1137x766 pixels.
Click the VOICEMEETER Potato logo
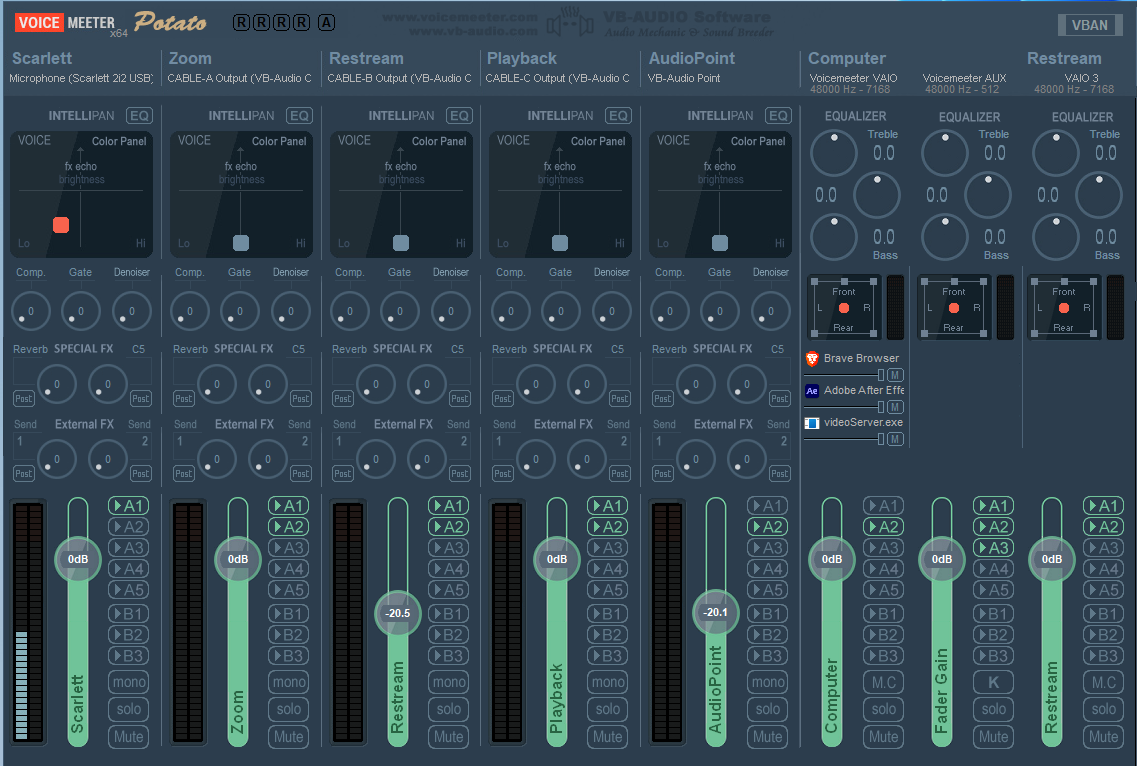[x=110, y=23]
